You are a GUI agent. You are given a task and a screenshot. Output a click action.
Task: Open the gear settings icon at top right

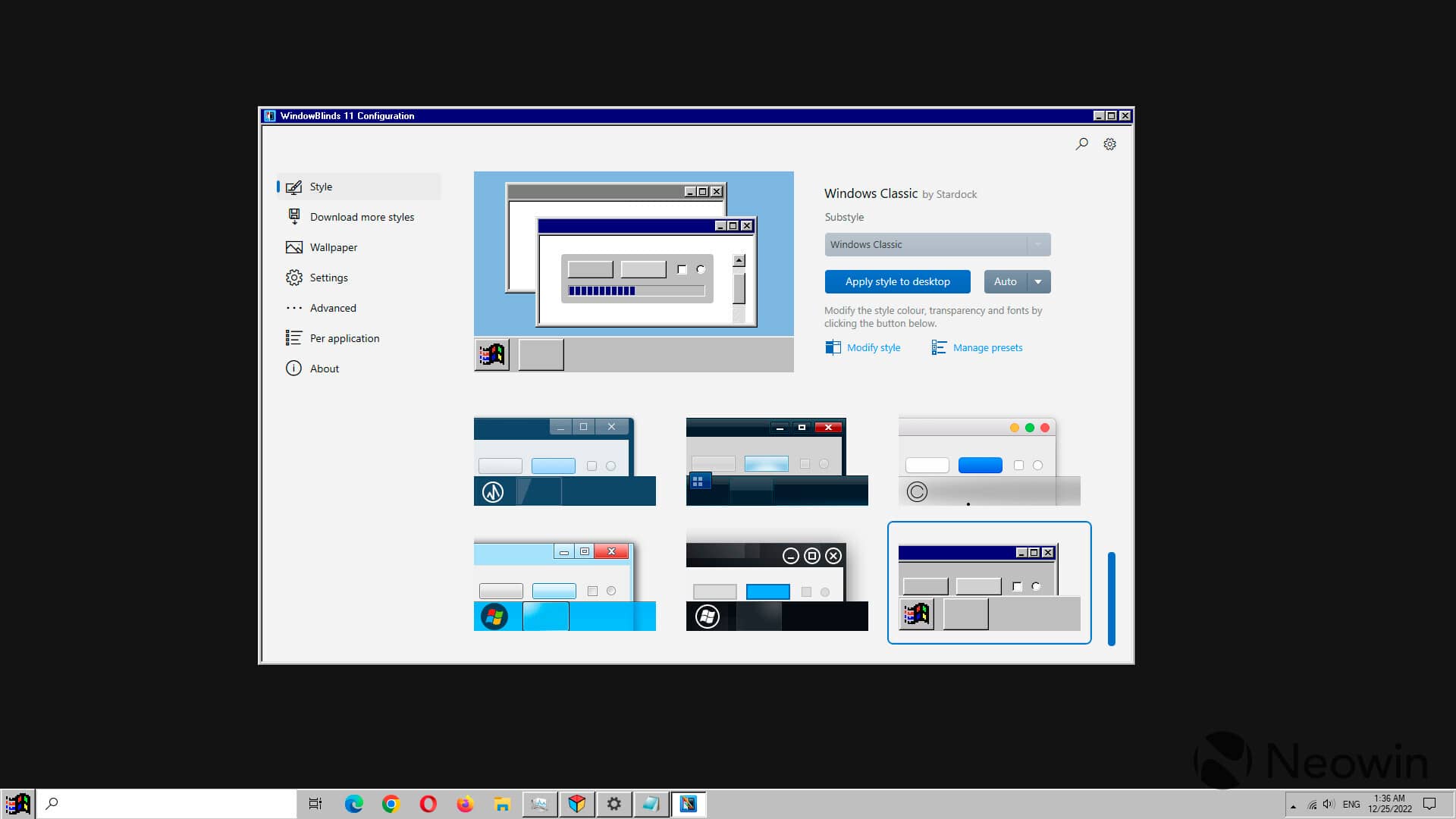[x=1109, y=144]
